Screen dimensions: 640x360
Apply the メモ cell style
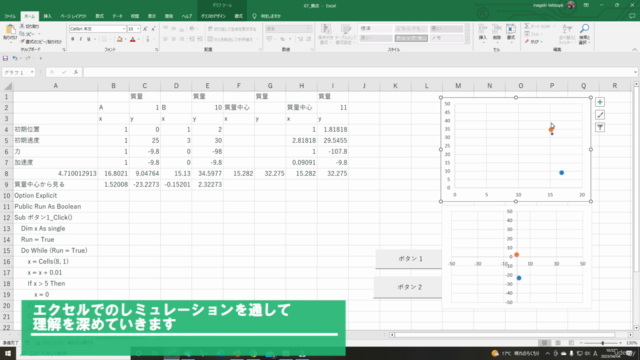tap(446, 38)
